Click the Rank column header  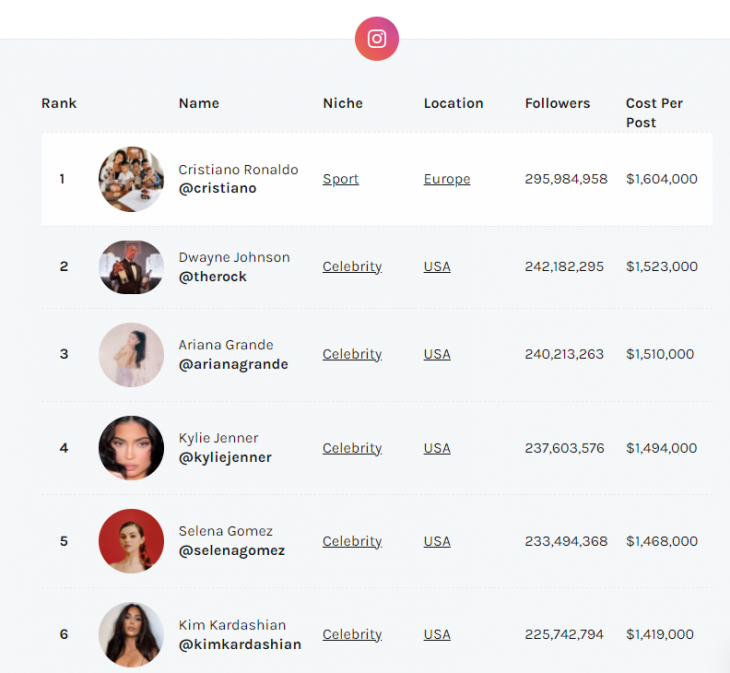tap(59, 103)
